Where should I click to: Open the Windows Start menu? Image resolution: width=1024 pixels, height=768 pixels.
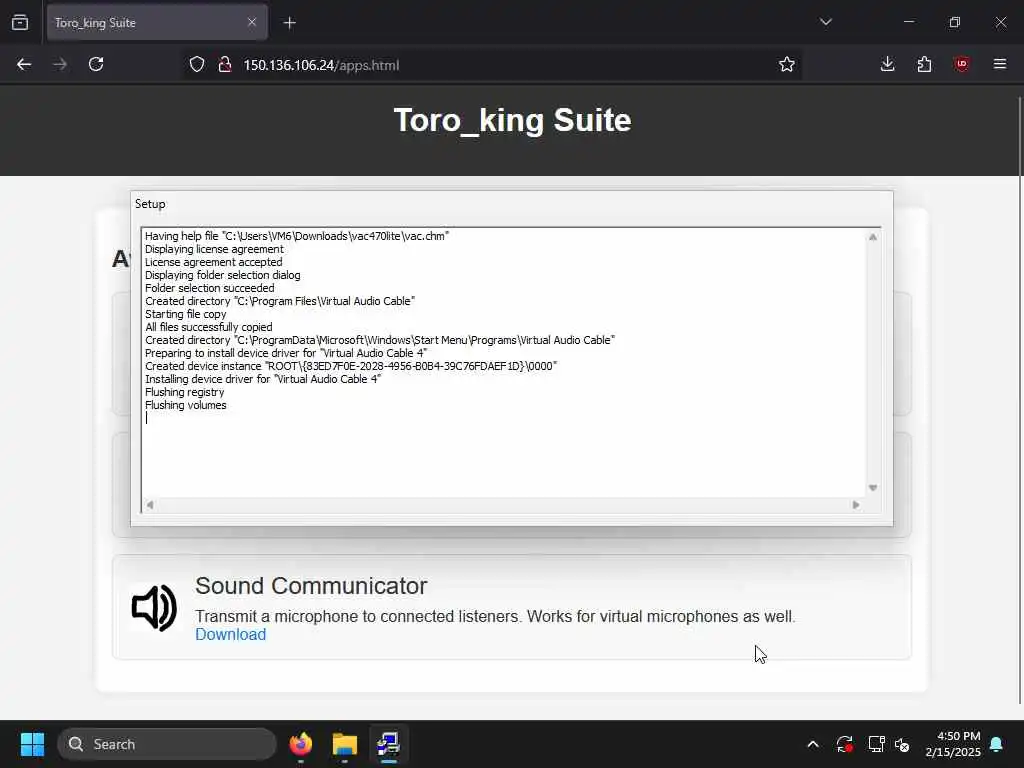(x=32, y=744)
